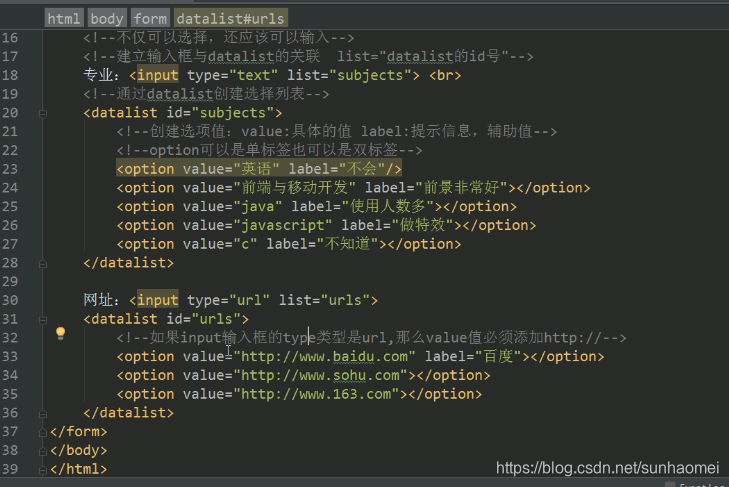Click the highlighted input tag on line 18
The width and height of the screenshot is (729, 487).
158,75
